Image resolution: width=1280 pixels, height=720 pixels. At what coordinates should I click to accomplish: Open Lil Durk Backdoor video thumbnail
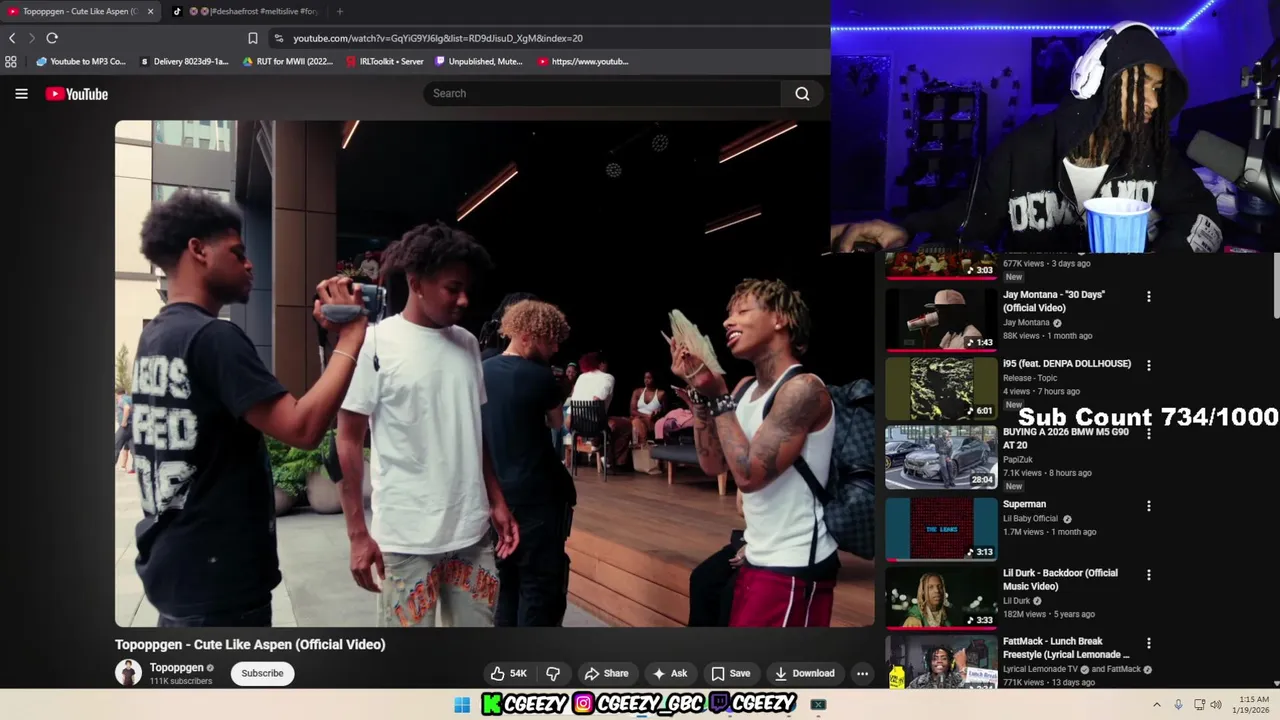point(941,597)
